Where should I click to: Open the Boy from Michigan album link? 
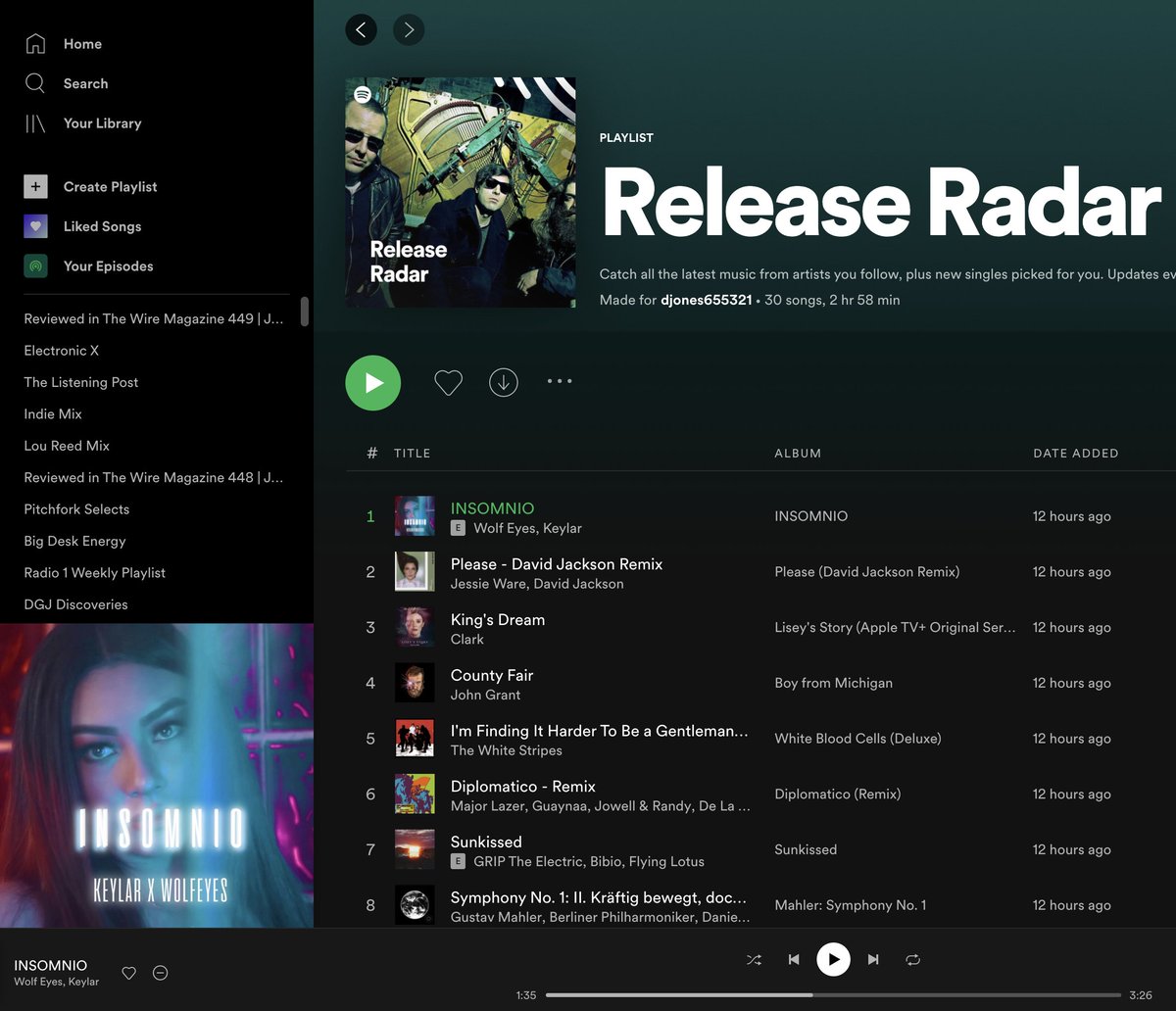(834, 683)
